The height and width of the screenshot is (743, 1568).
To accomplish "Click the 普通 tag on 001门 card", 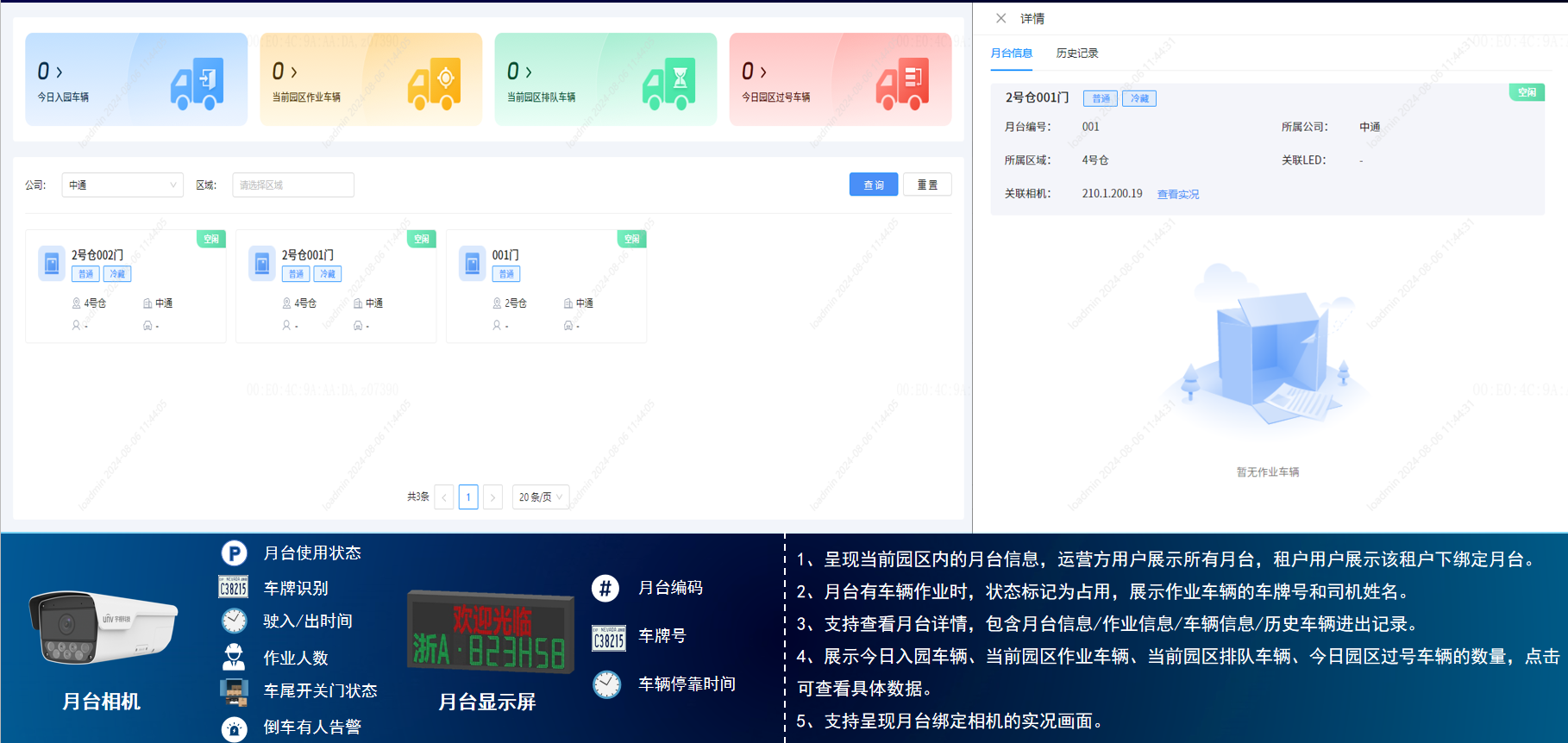I will [506, 274].
